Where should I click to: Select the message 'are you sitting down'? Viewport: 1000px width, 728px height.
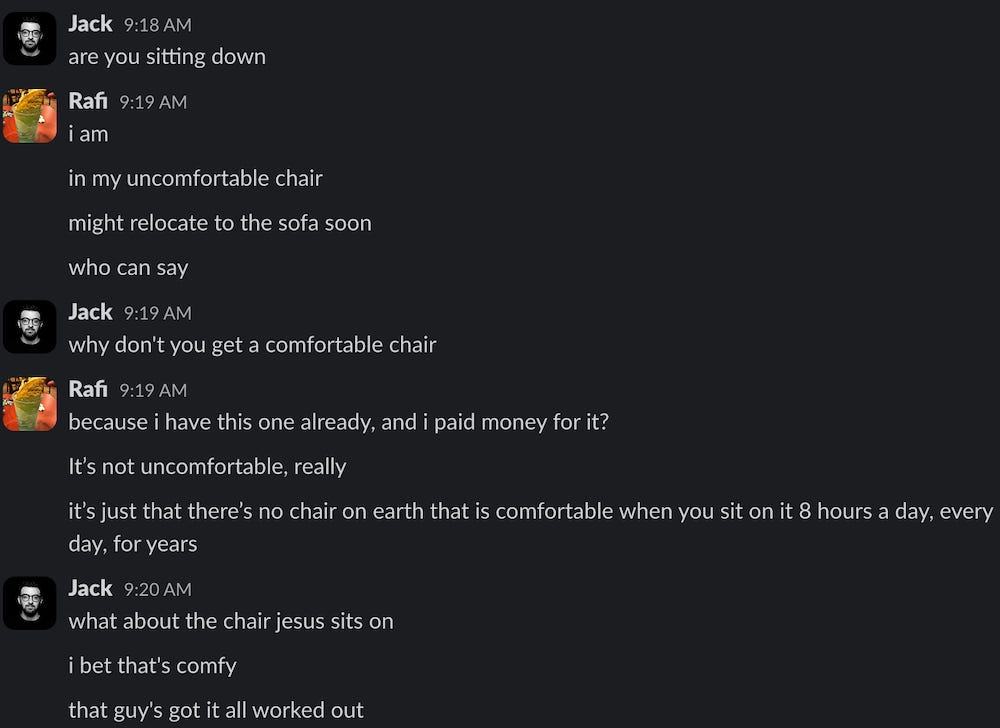click(x=166, y=57)
